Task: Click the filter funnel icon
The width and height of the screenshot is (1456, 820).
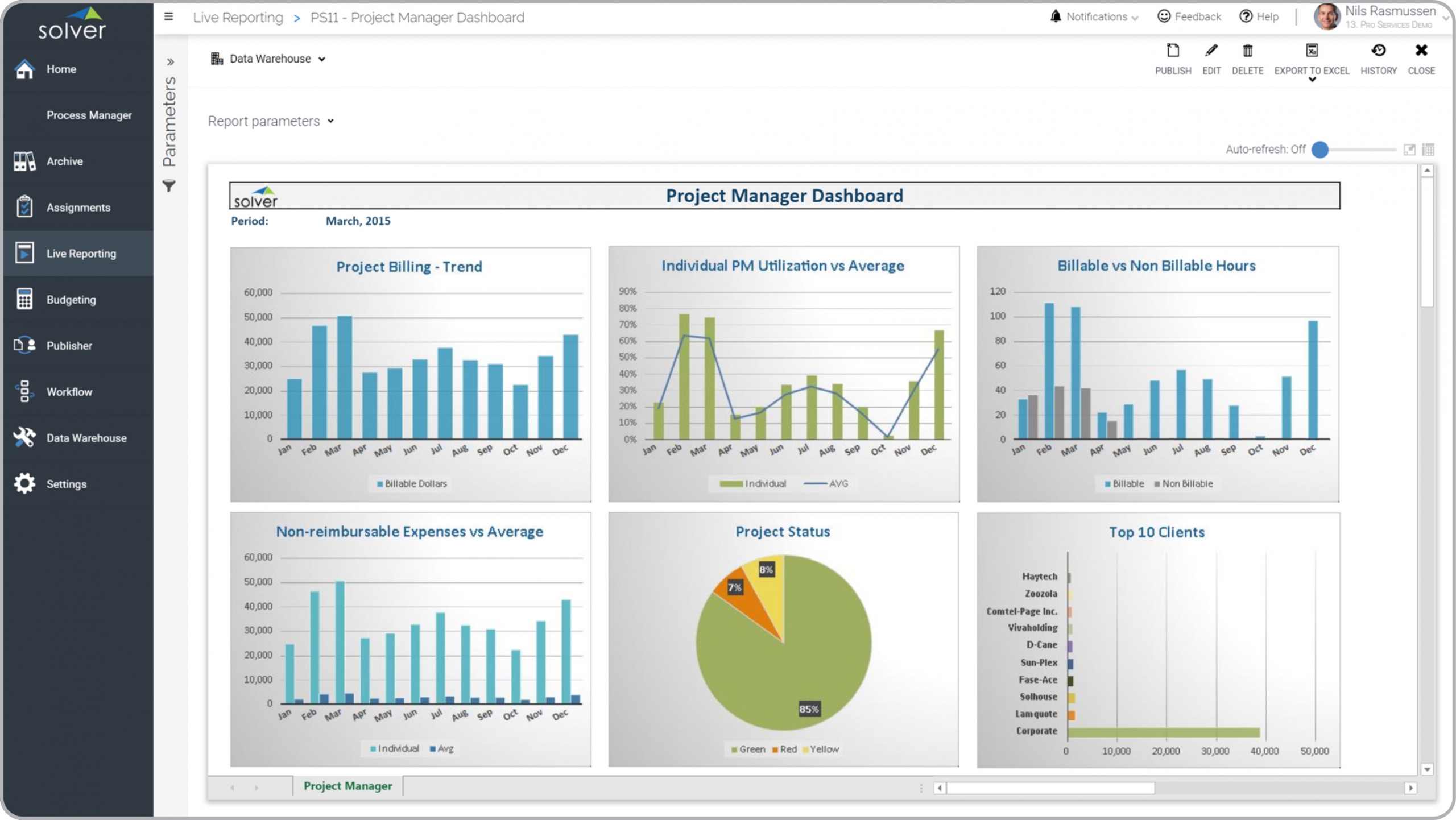Action: click(x=169, y=186)
